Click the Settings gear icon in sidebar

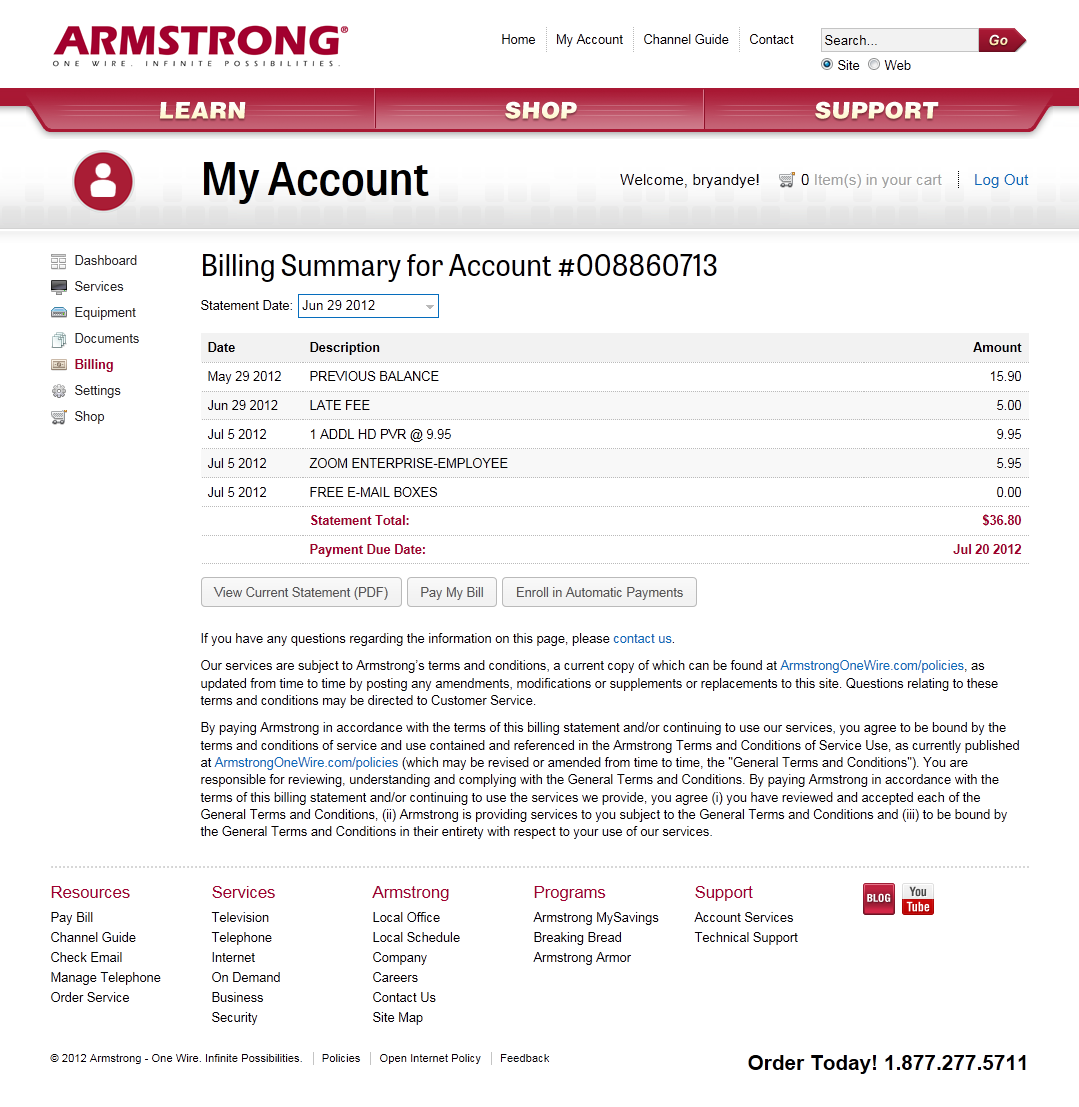coord(59,391)
